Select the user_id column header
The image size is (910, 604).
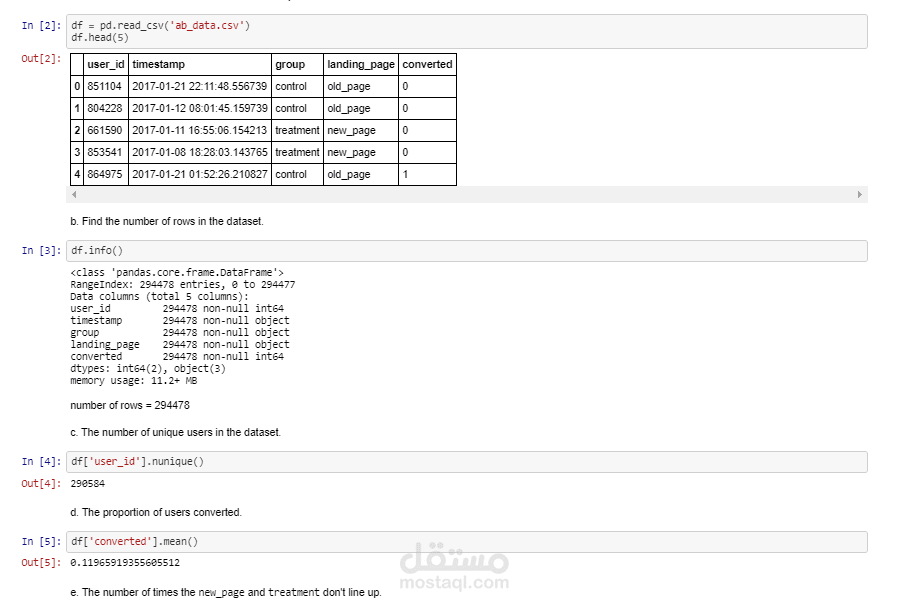(106, 64)
